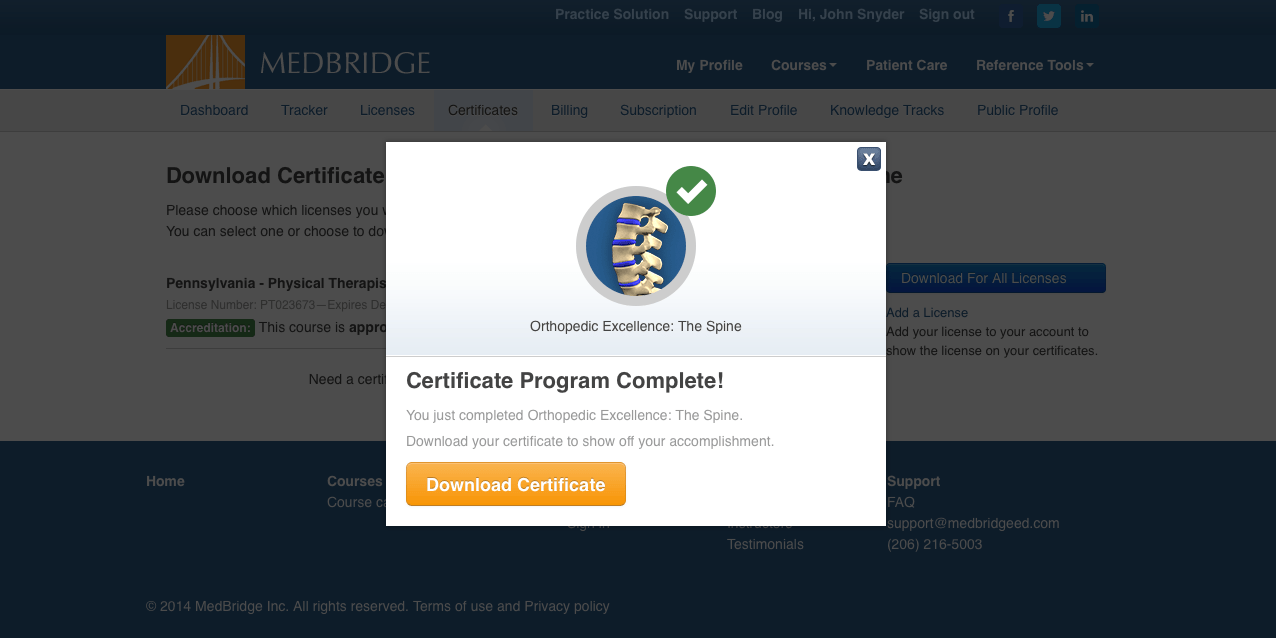Open the My Profile menu
1276x638 pixels.
point(709,65)
